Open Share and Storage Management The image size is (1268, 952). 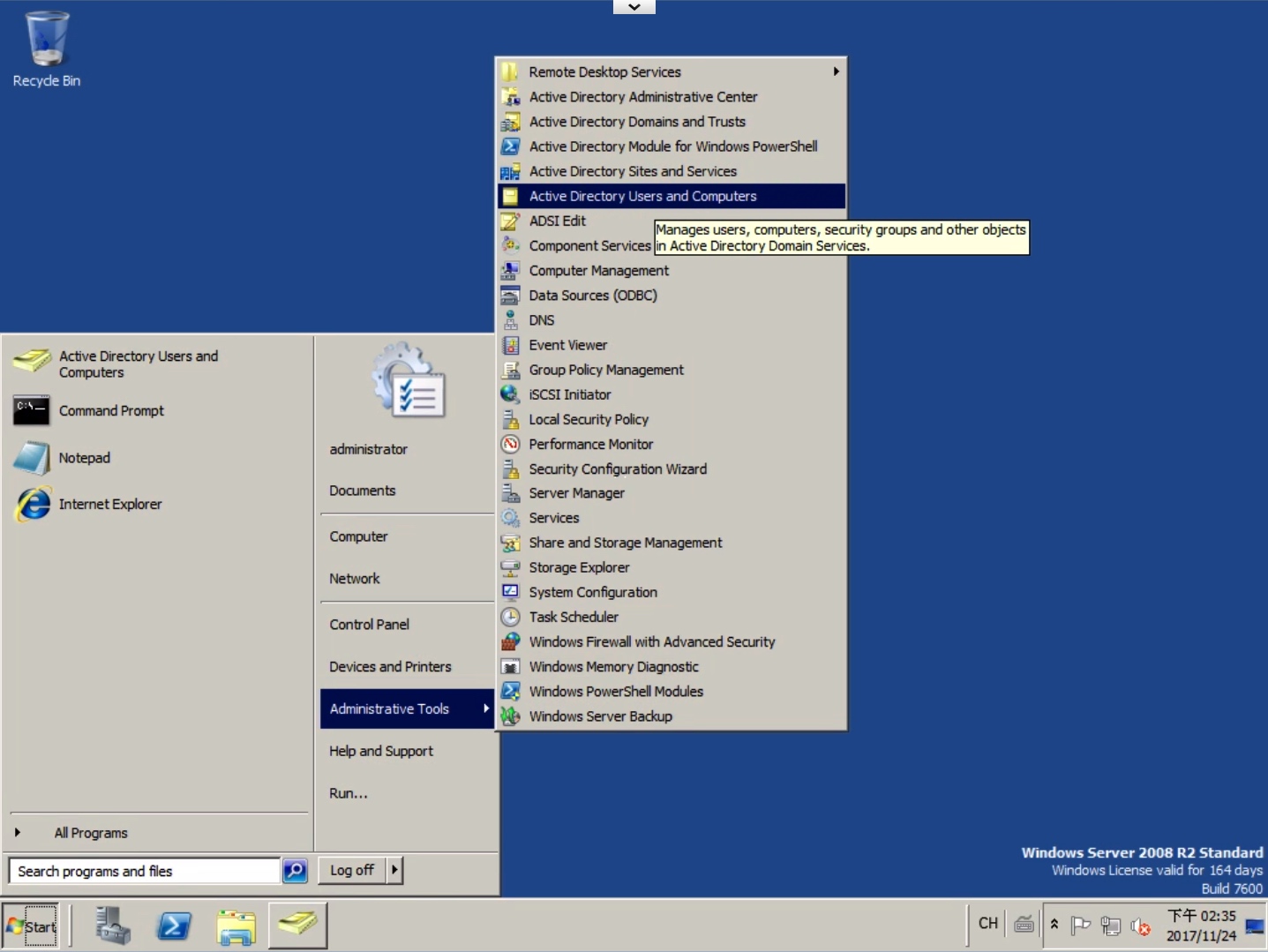tap(671, 543)
